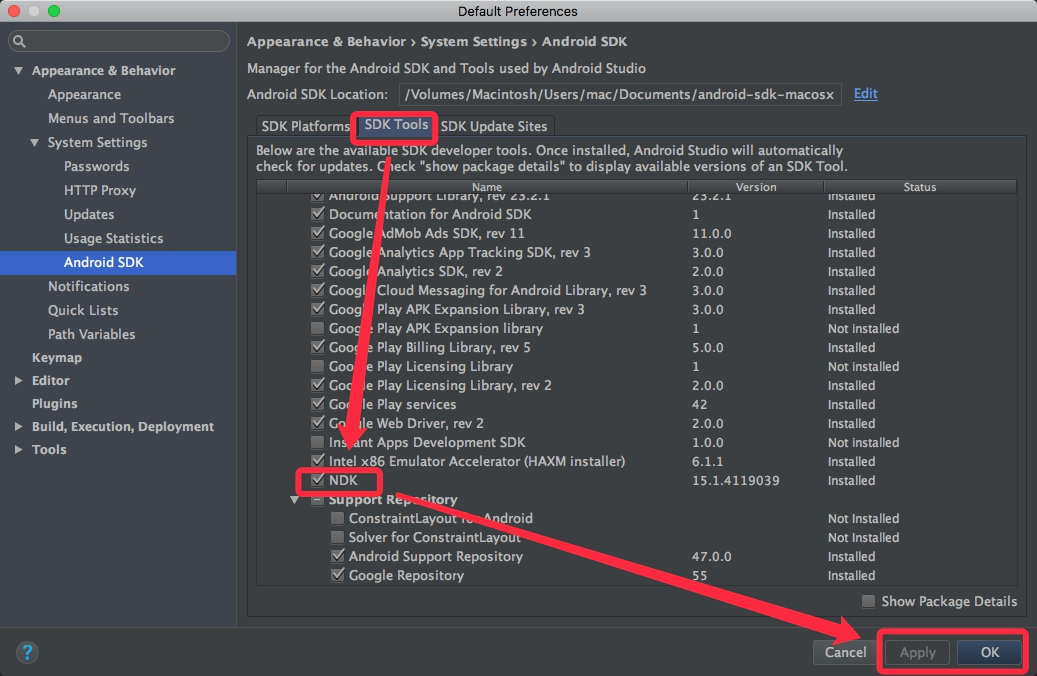Image resolution: width=1037 pixels, height=676 pixels.
Task: Uncheck Google Web Driver, rev 2
Action: tap(317, 423)
